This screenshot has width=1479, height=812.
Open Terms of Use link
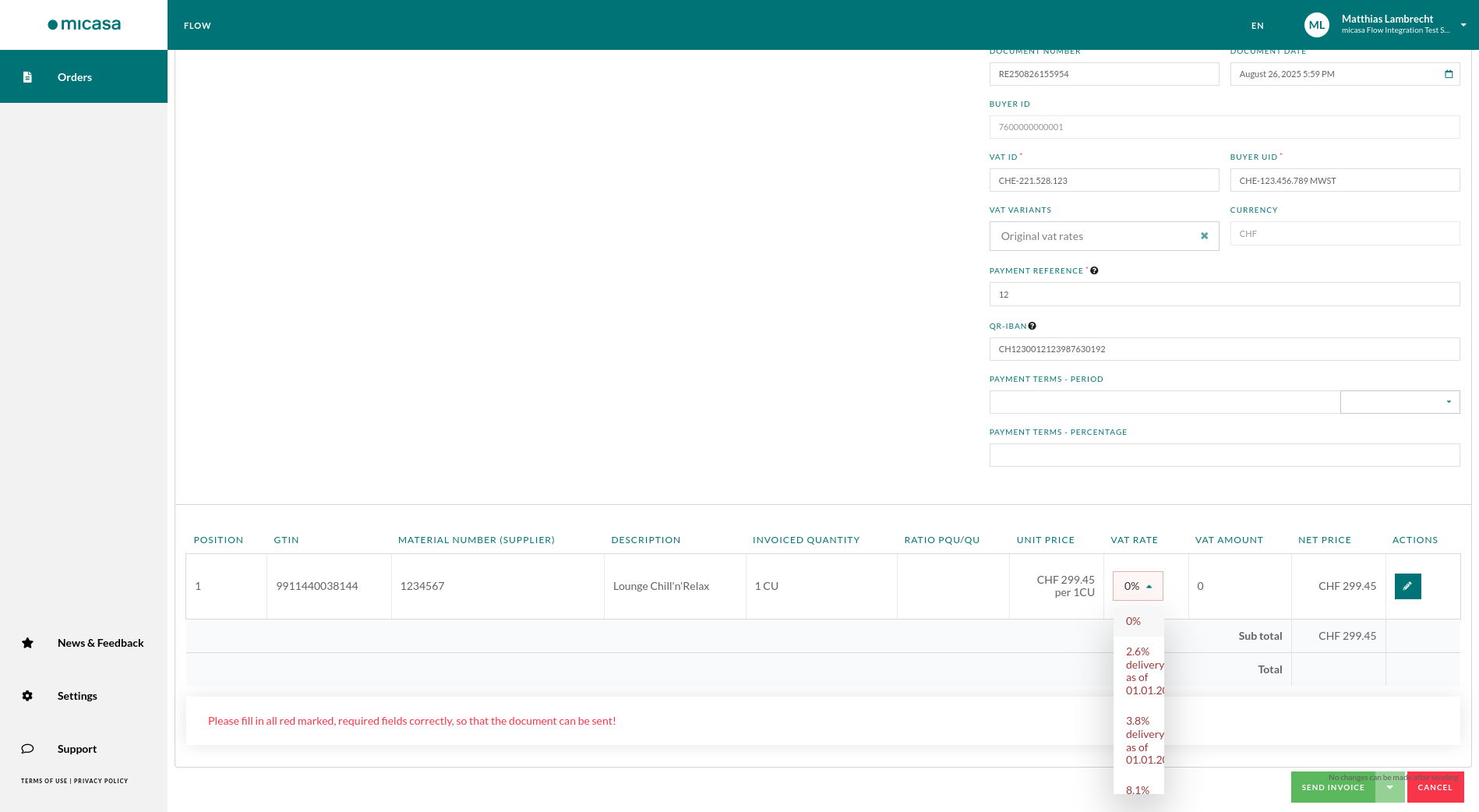tap(44, 781)
